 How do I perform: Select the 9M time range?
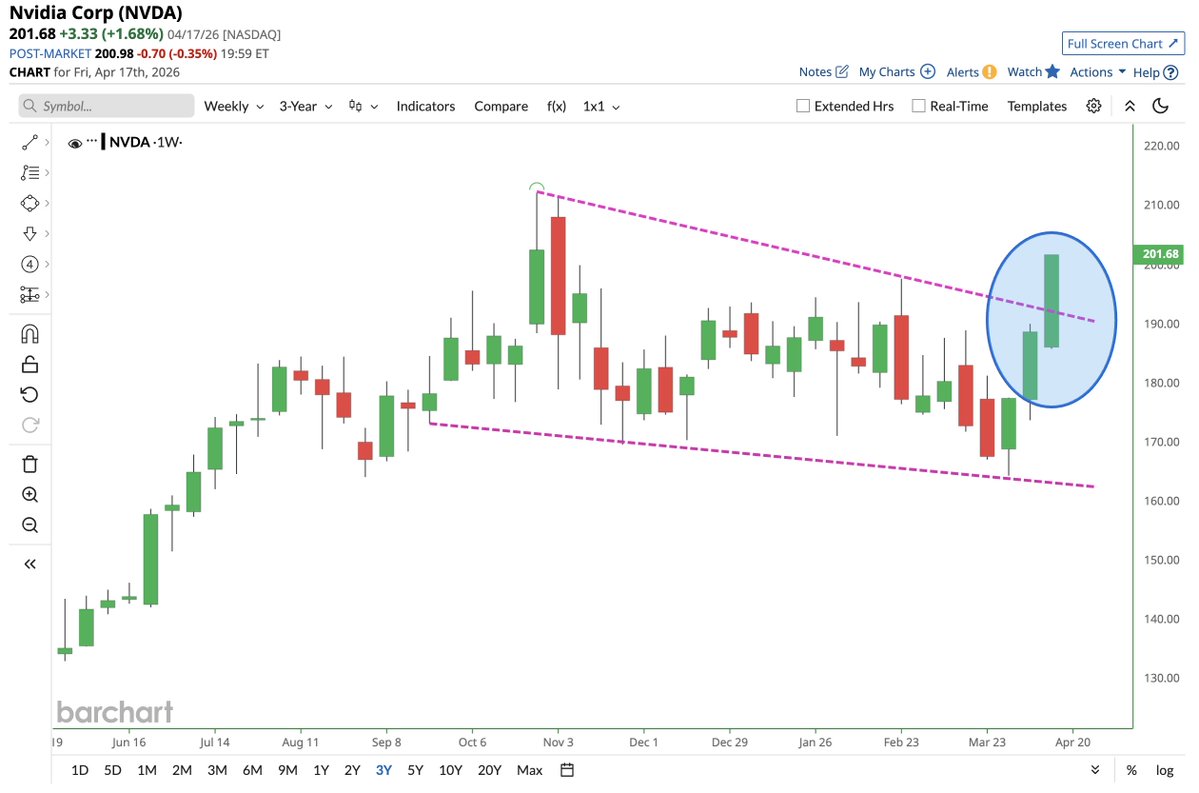[288, 770]
